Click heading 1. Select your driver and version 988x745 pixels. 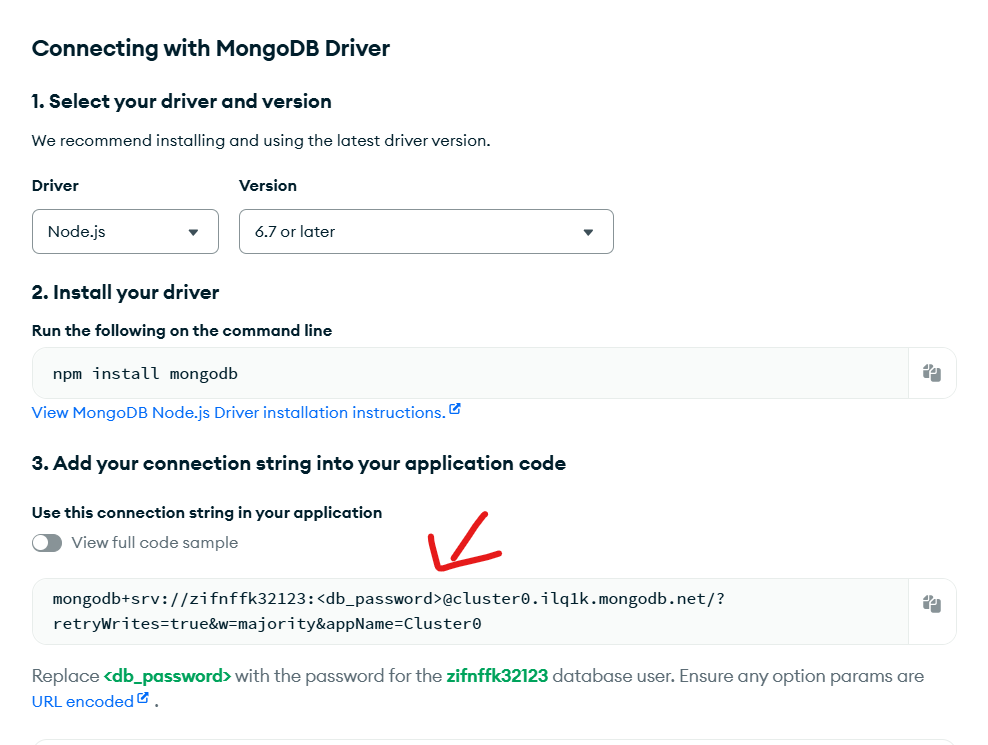[181, 101]
